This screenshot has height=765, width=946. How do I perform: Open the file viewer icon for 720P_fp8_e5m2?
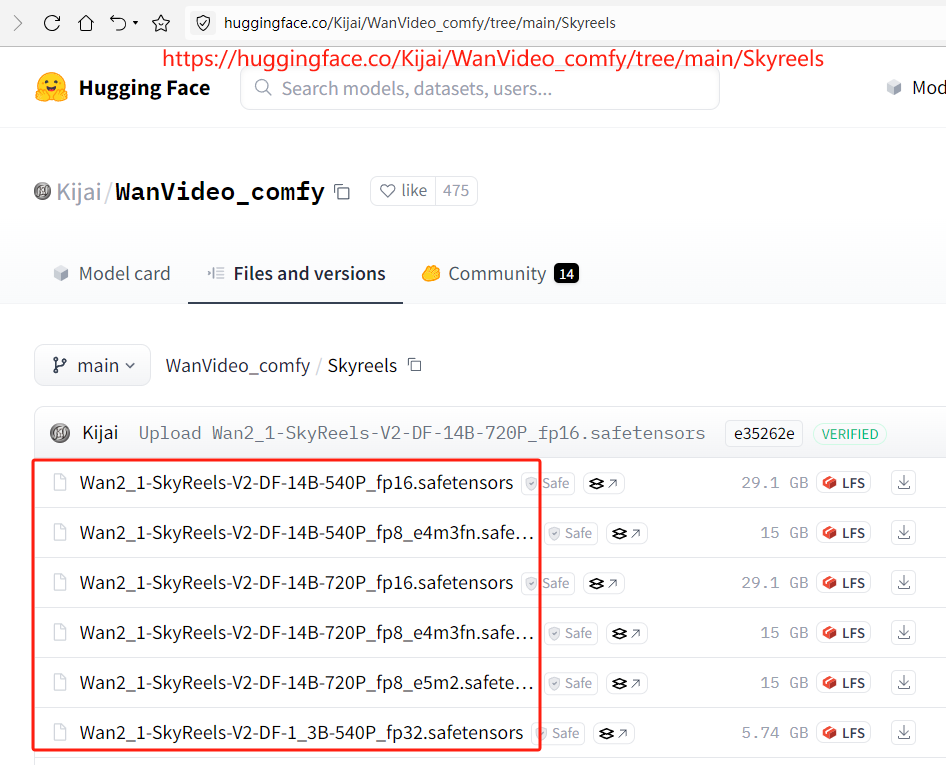(626, 684)
